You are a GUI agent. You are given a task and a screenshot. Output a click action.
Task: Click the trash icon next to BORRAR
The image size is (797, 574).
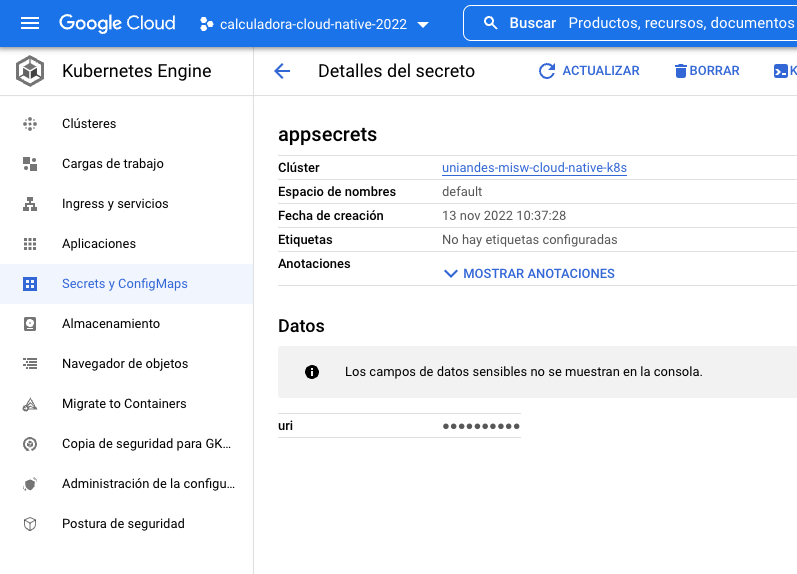(x=680, y=71)
